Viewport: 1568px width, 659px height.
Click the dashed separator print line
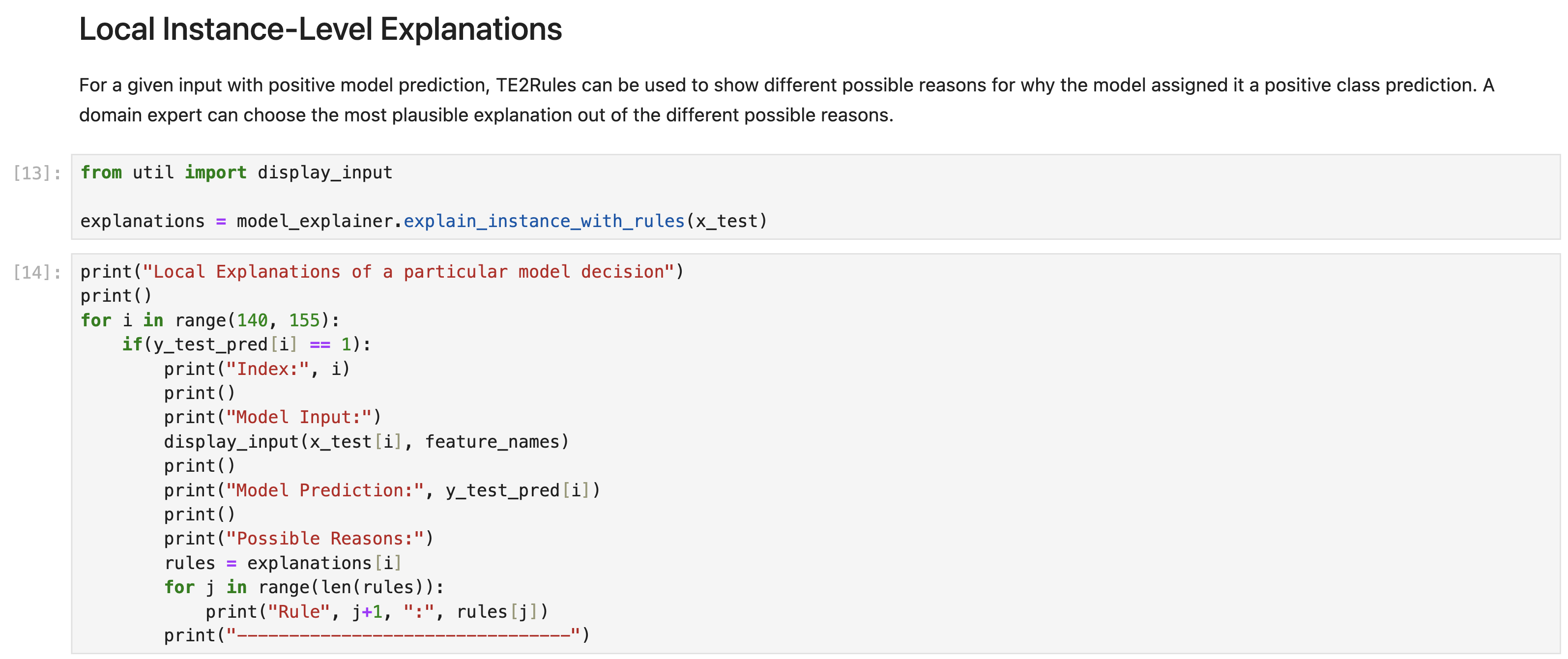pos(376,636)
